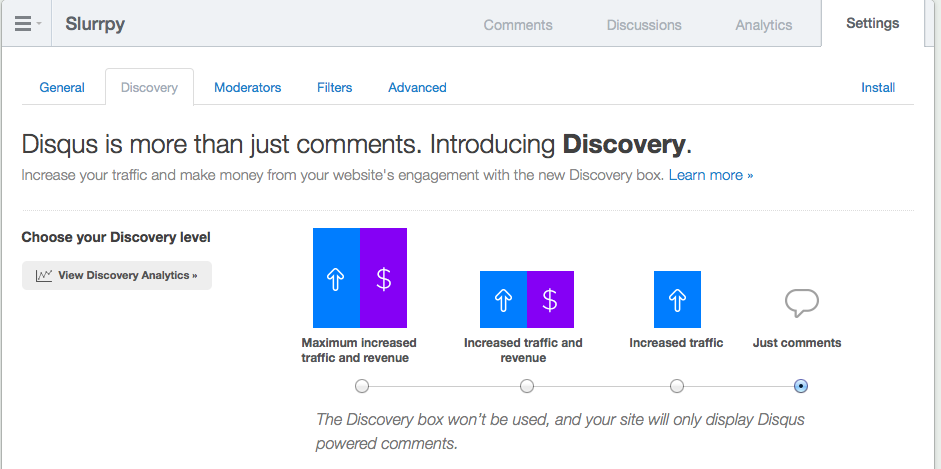Click the Increased traffic and revenue label
The image size is (941, 469).
coord(523,350)
